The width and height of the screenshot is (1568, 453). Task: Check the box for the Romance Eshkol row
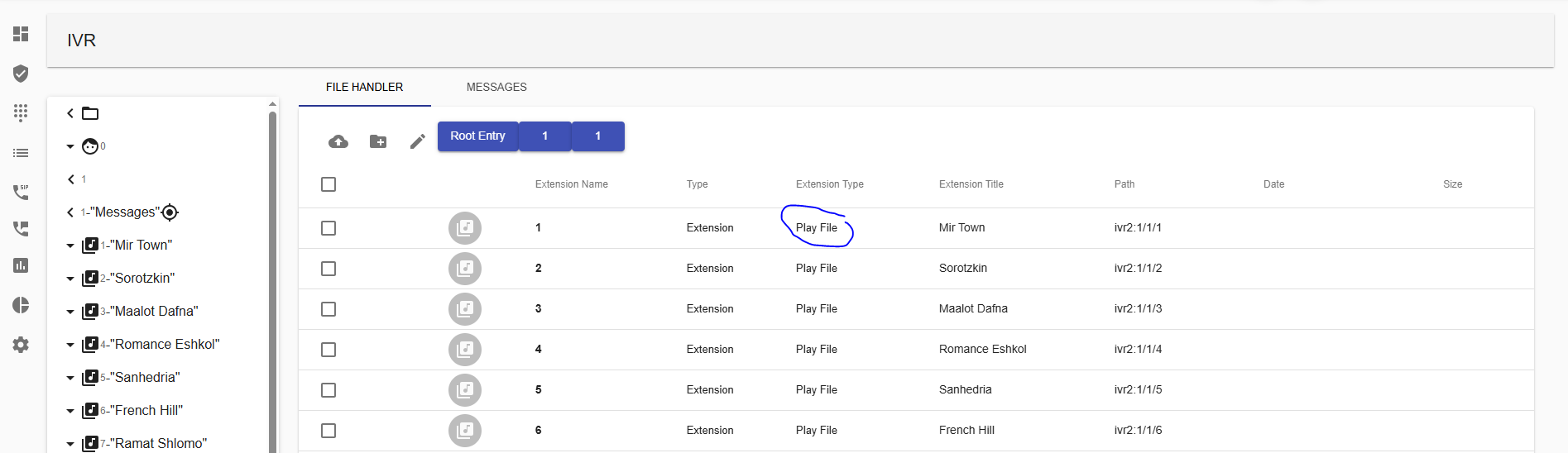328,350
